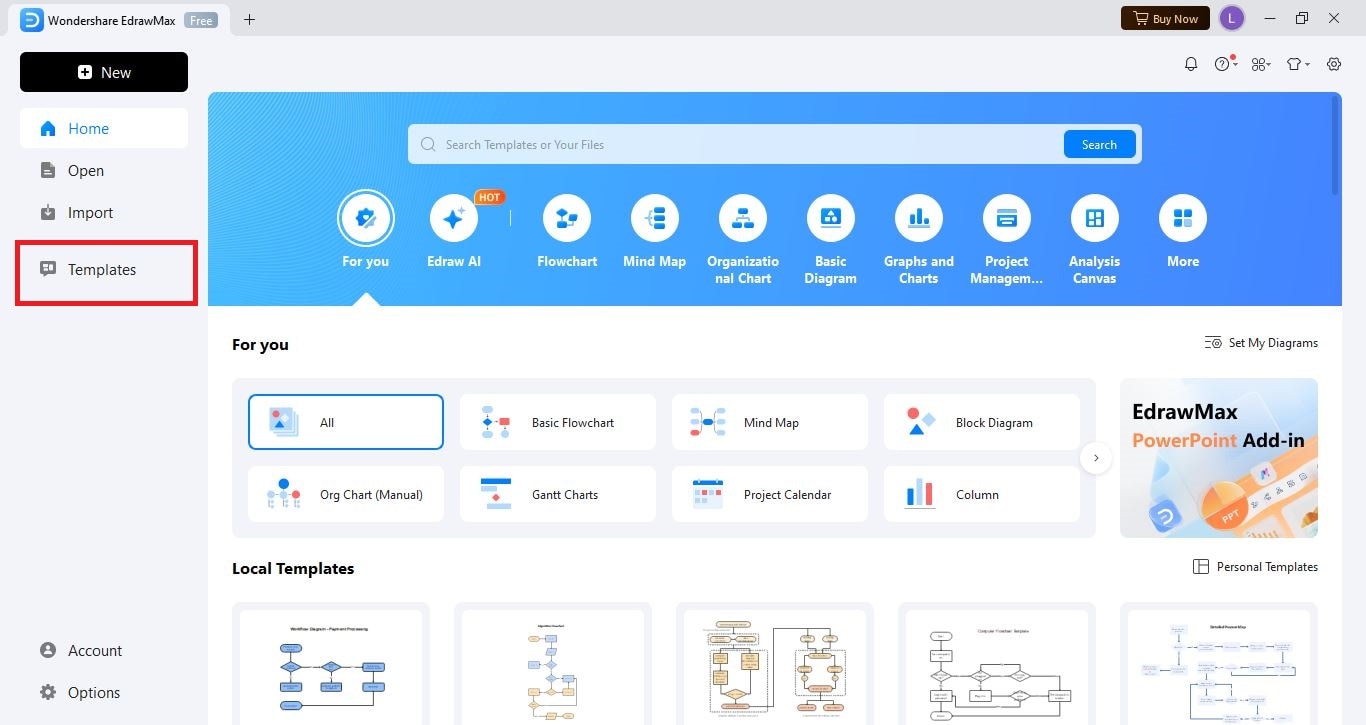Screen dimensions: 1366x725
Task: Add a new tab with plus icon
Action: (249, 19)
